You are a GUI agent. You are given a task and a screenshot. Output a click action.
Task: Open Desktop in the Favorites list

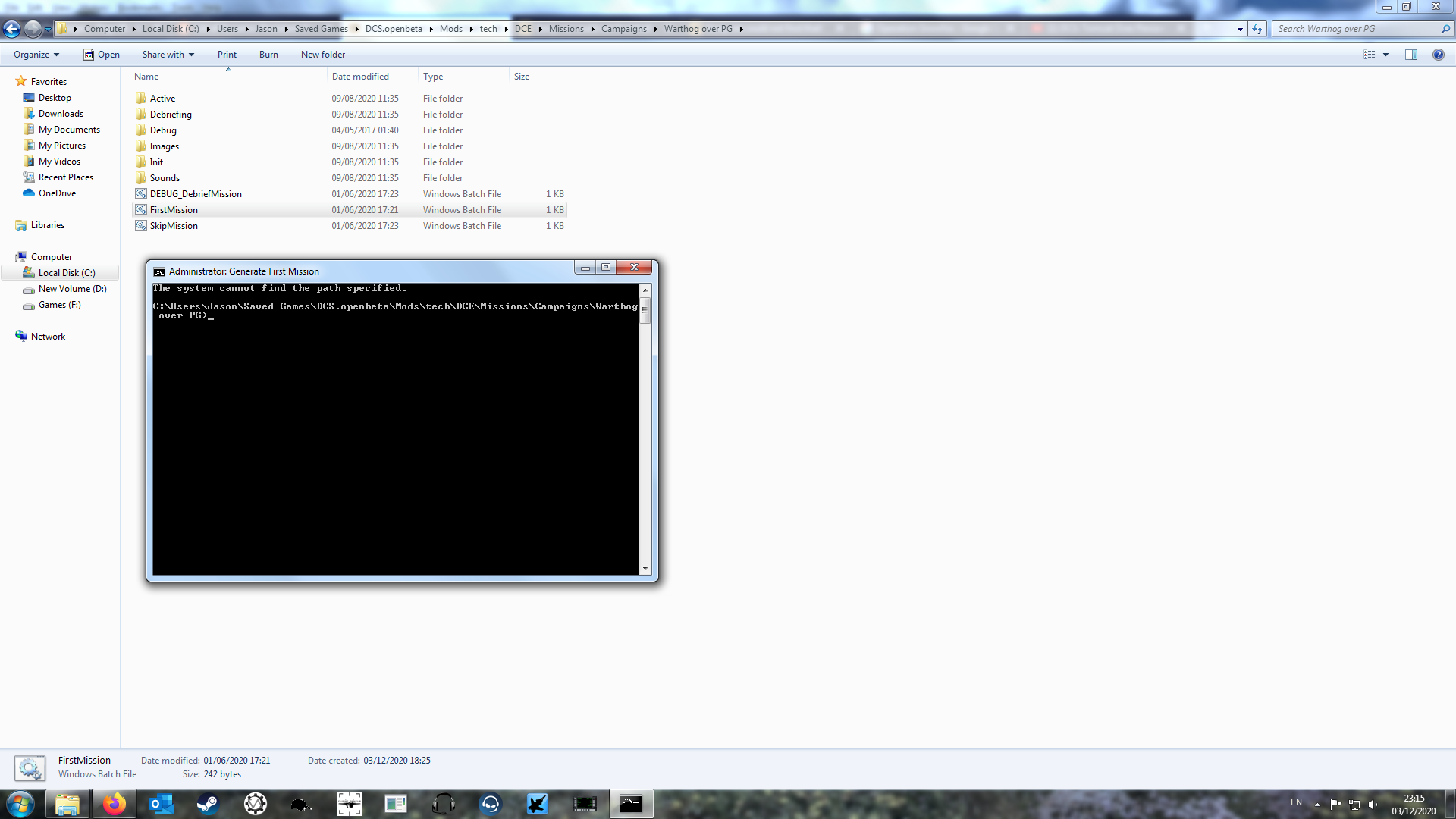coord(55,98)
